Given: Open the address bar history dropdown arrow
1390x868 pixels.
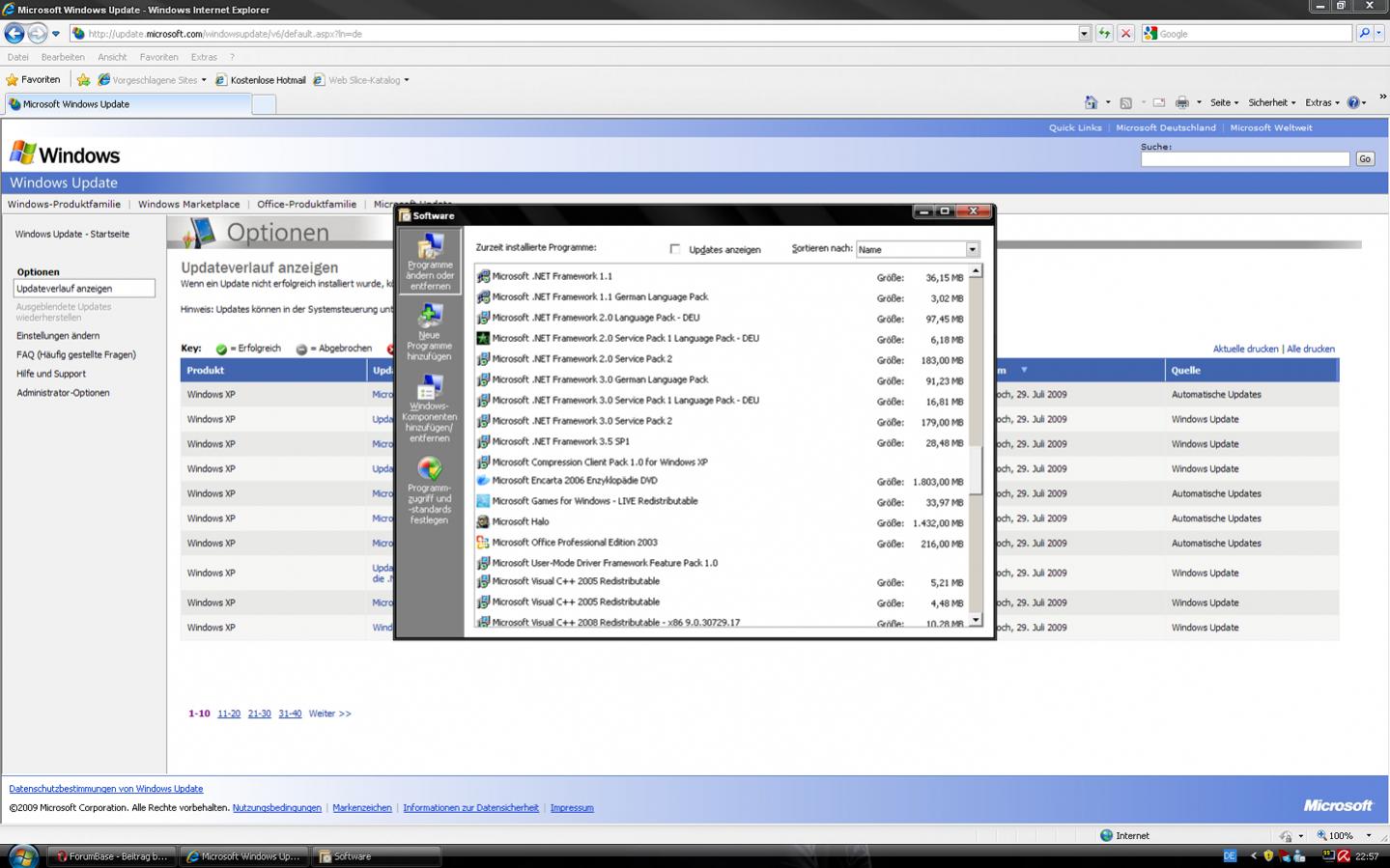Looking at the screenshot, I should [1084, 33].
